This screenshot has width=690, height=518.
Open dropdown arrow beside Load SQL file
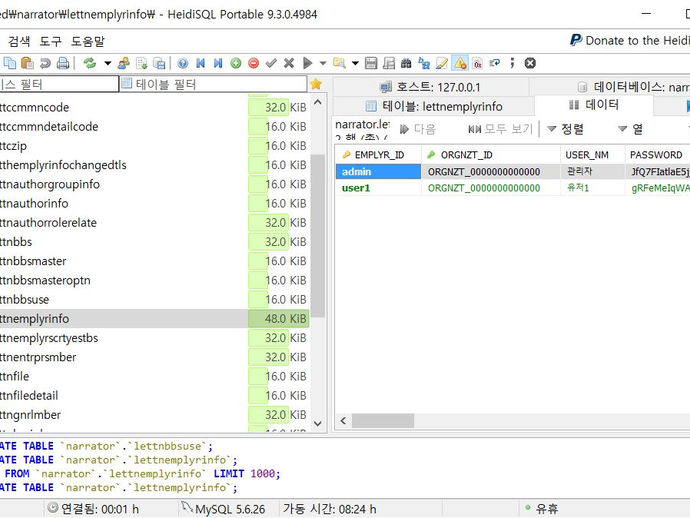click(x=355, y=63)
